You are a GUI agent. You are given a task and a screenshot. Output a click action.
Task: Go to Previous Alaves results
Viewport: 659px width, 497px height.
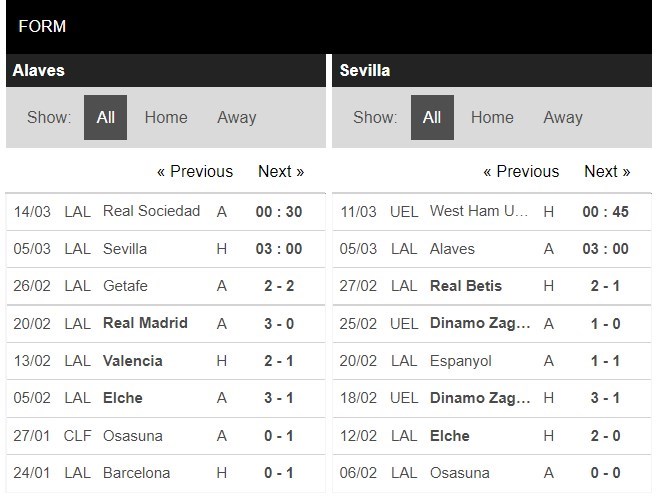(195, 171)
